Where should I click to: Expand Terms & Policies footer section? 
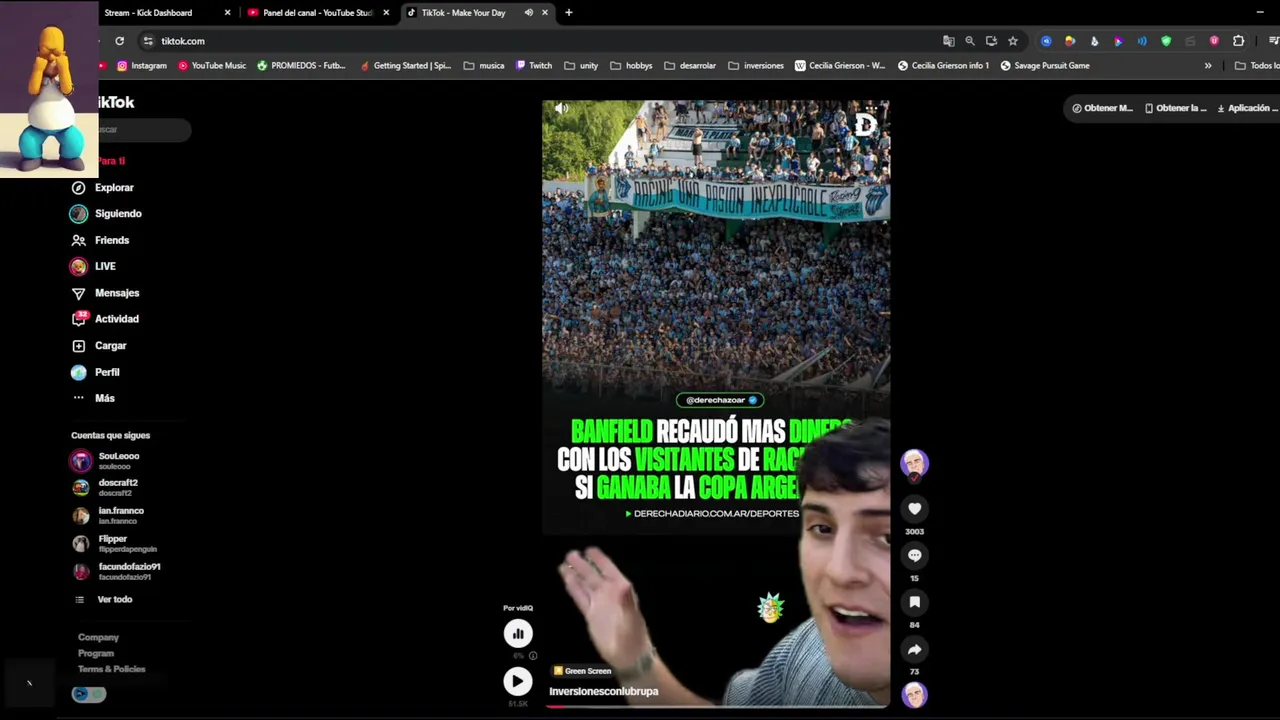pos(111,669)
